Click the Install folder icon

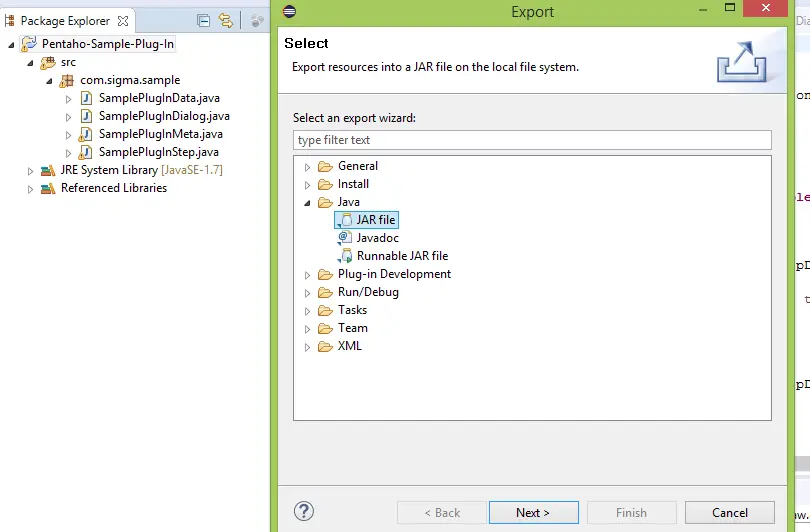[325, 184]
